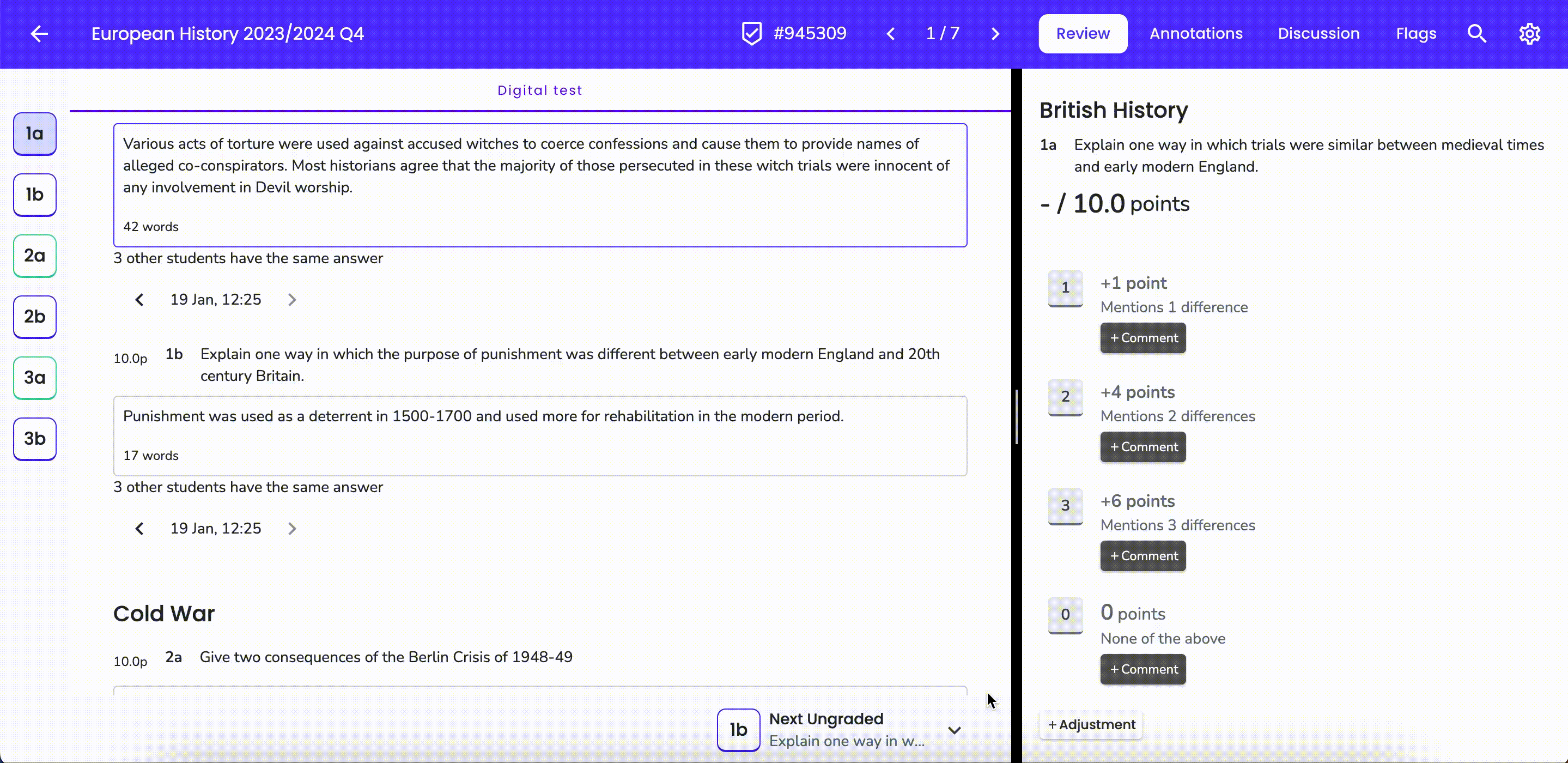Select the Digital test tab

tap(540, 90)
